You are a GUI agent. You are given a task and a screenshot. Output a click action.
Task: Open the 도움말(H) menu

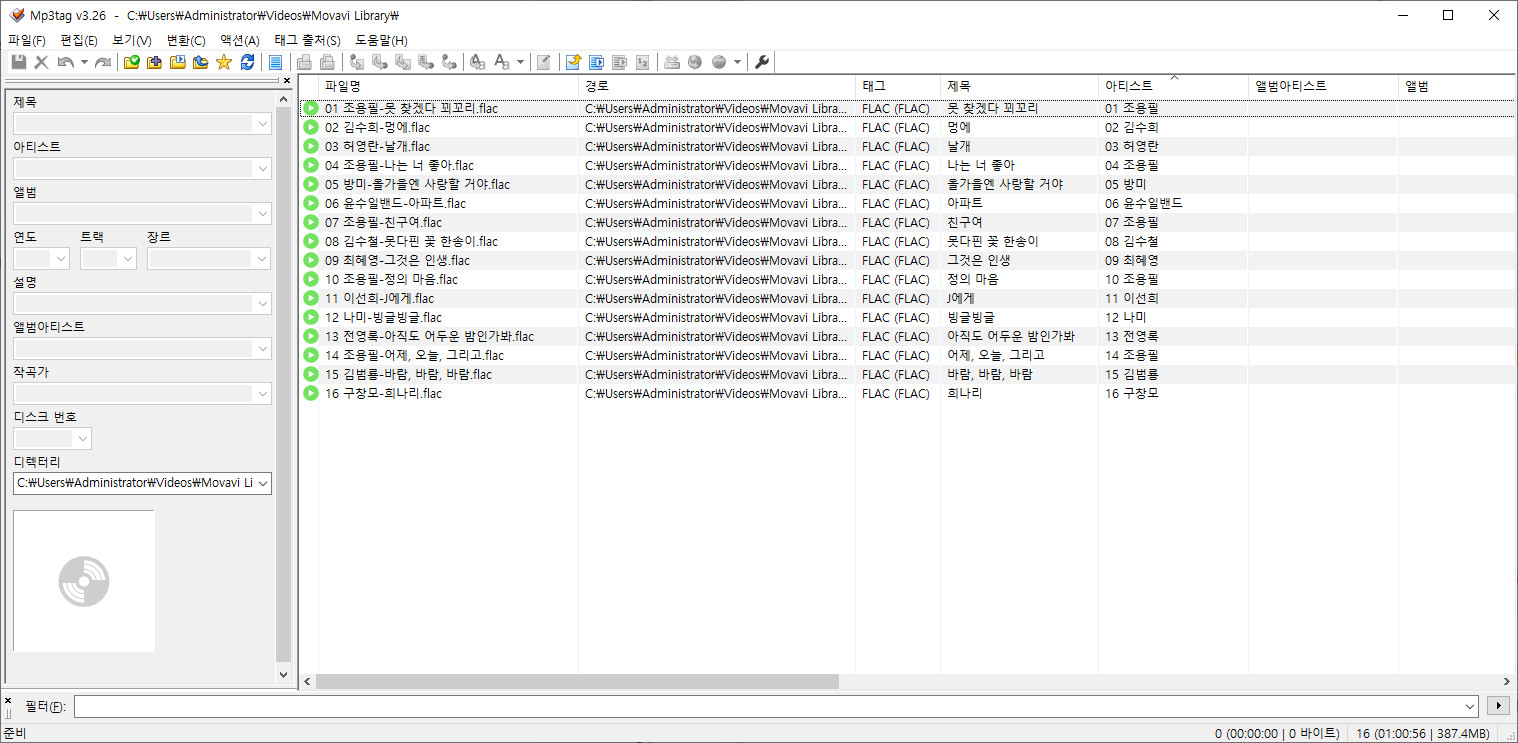[x=382, y=40]
